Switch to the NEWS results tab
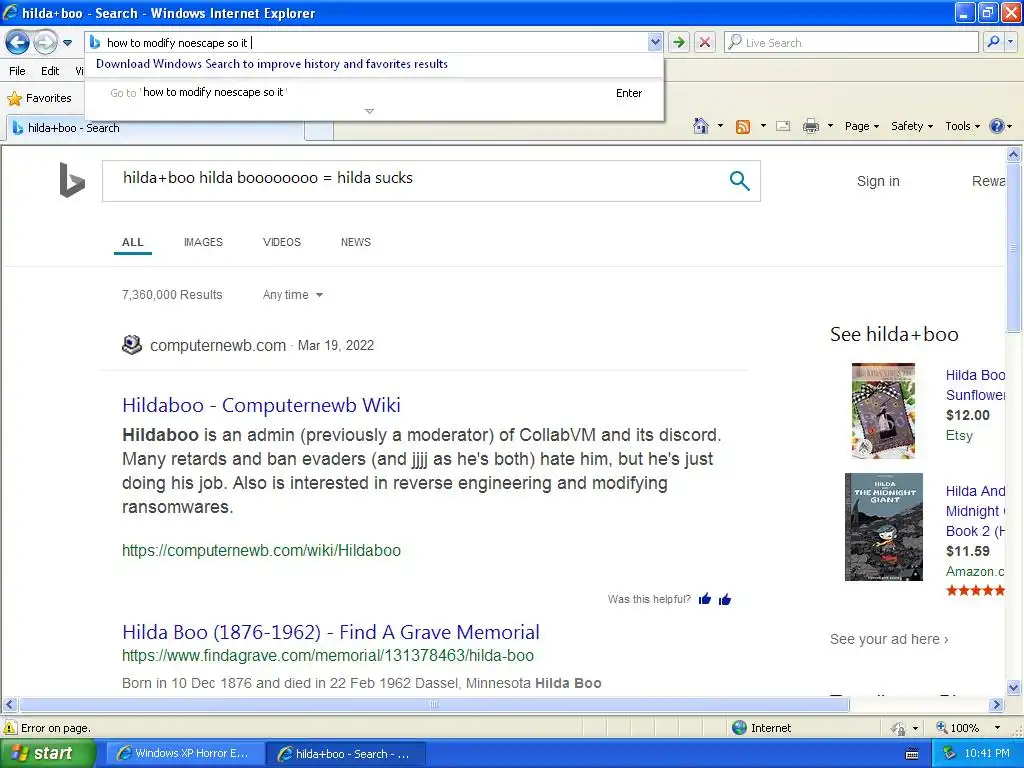The width and height of the screenshot is (1024, 768). pos(355,242)
